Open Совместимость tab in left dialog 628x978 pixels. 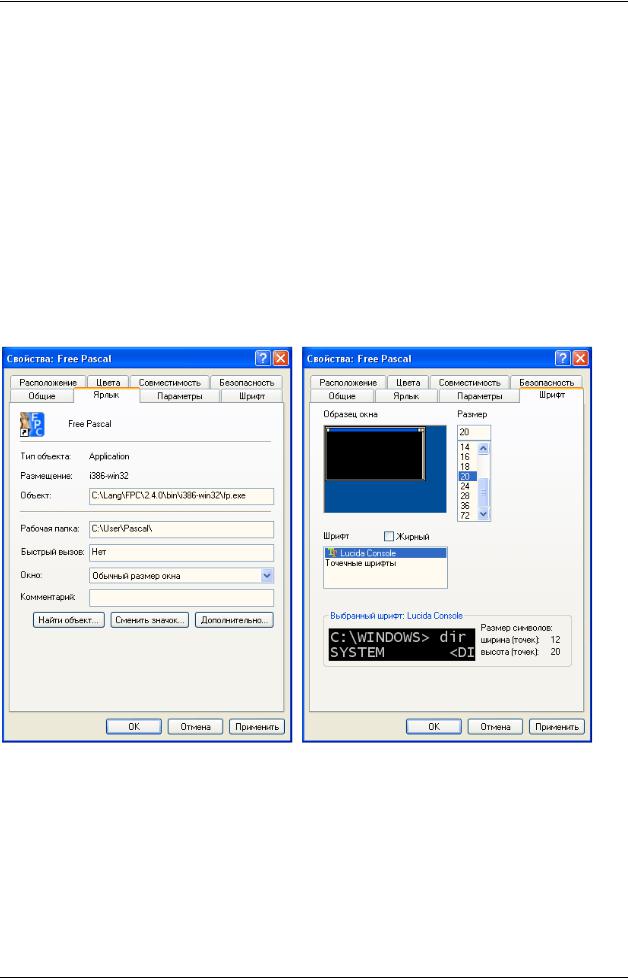click(x=170, y=382)
